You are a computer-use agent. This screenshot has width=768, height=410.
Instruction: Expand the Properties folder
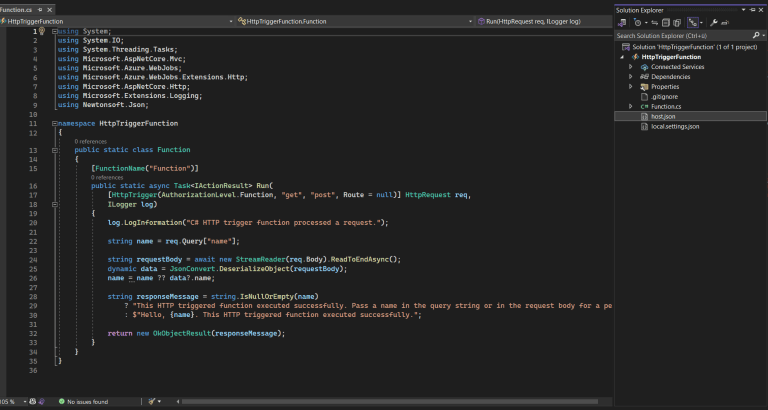pos(631,87)
